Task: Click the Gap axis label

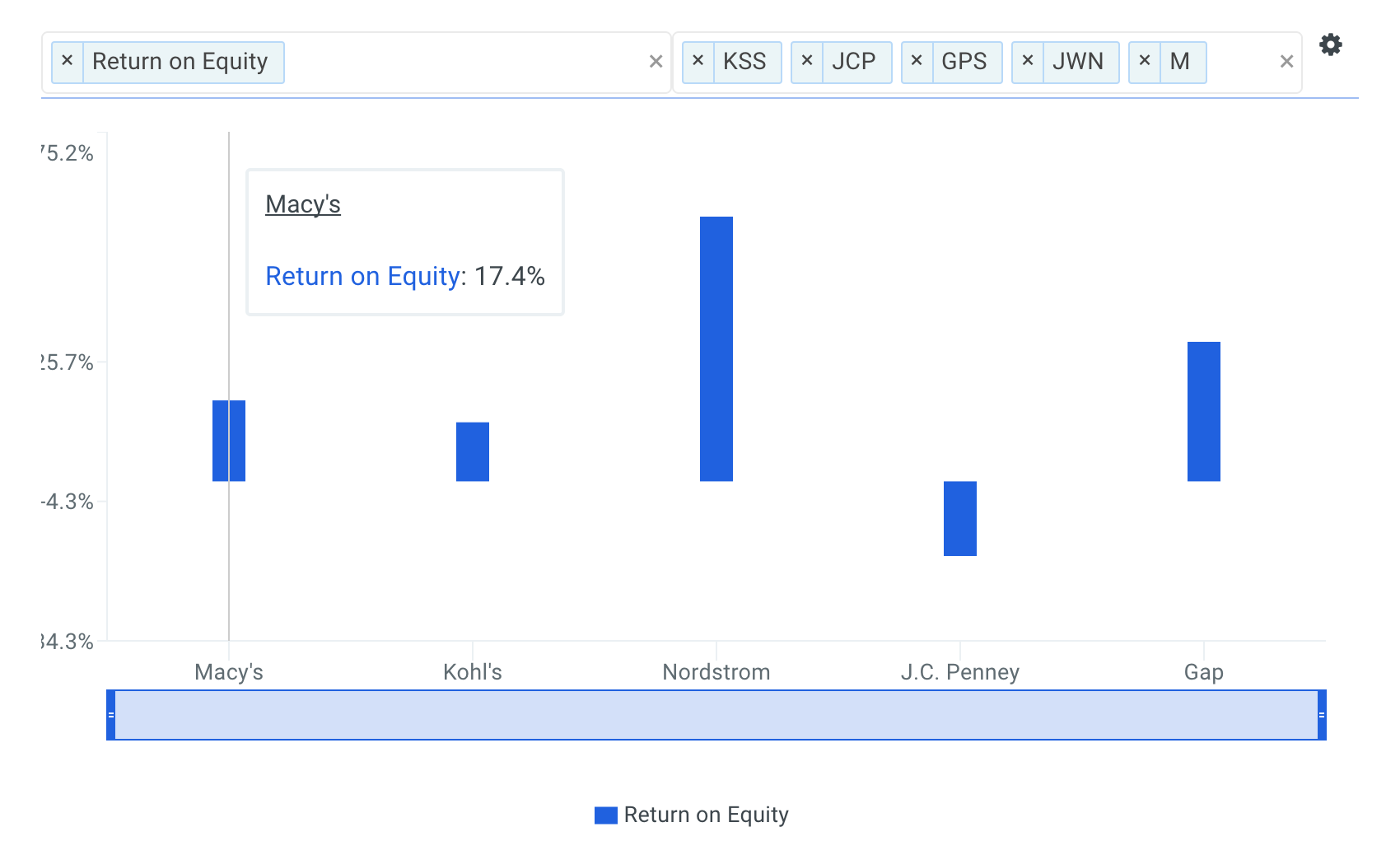Action: point(1204,672)
